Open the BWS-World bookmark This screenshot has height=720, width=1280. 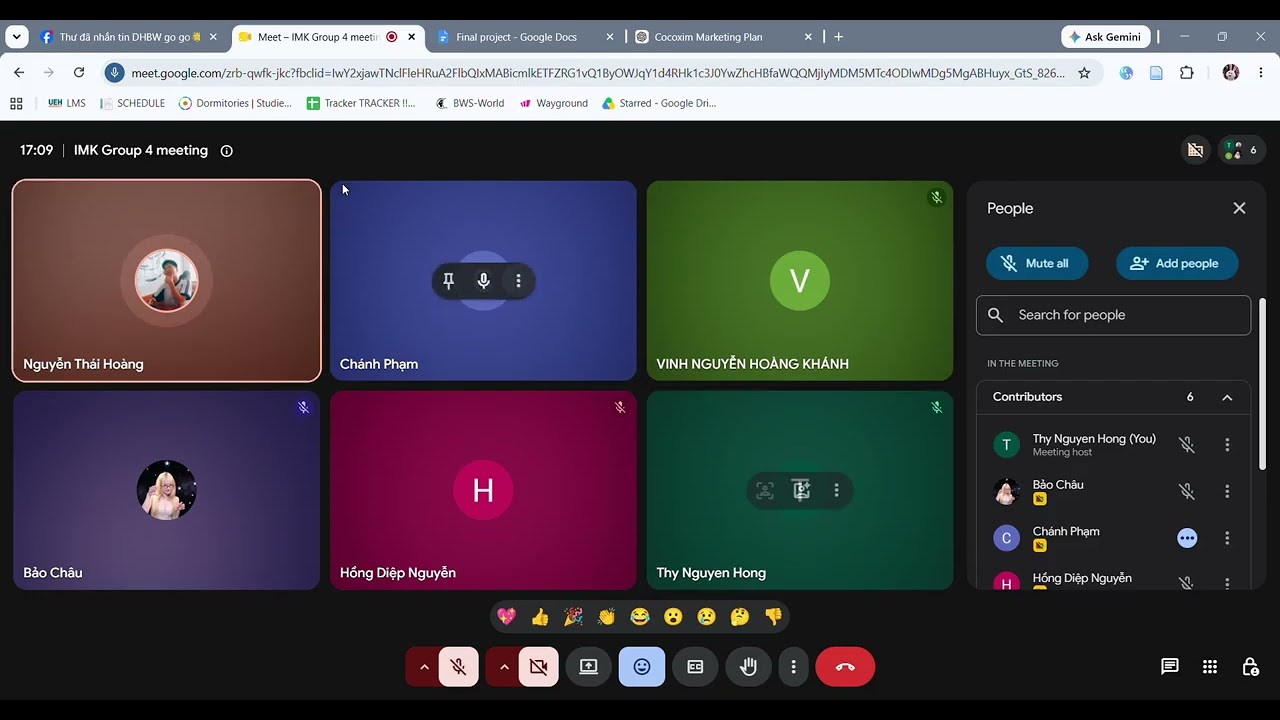(x=469, y=103)
